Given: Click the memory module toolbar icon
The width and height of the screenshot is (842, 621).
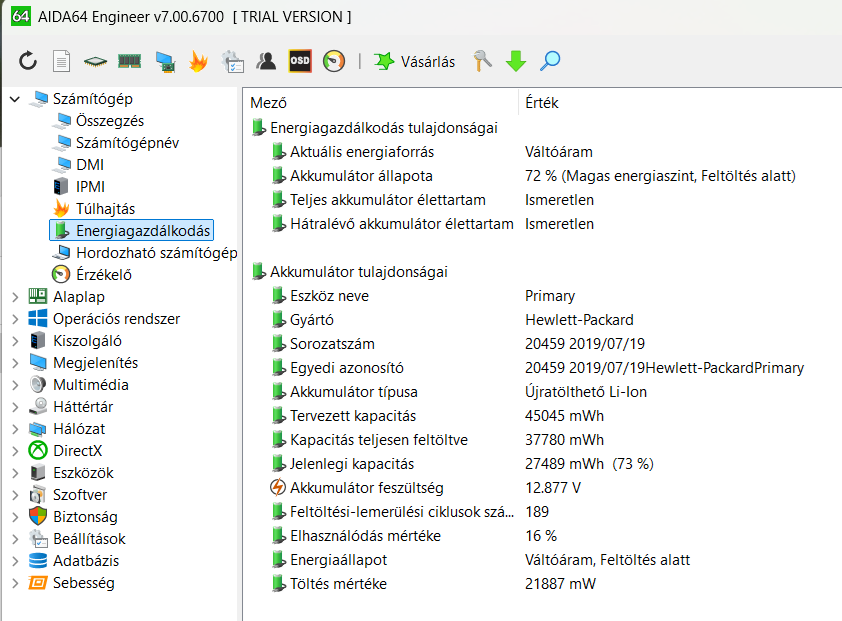Looking at the screenshot, I should (129, 61).
